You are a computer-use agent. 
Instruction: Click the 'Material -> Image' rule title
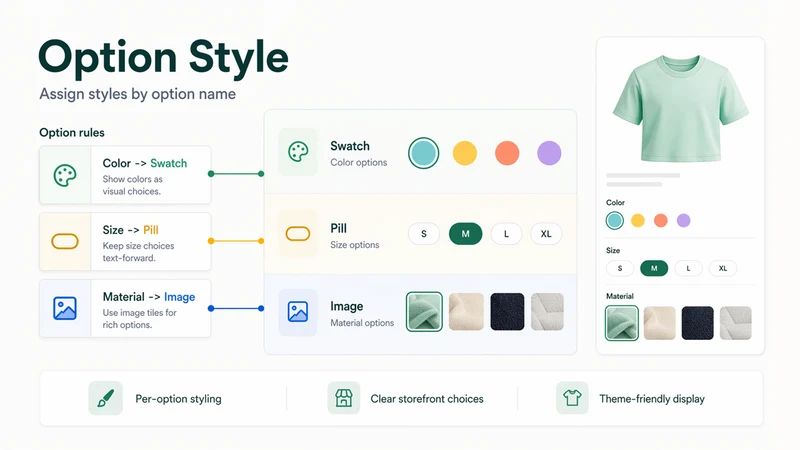149,297
